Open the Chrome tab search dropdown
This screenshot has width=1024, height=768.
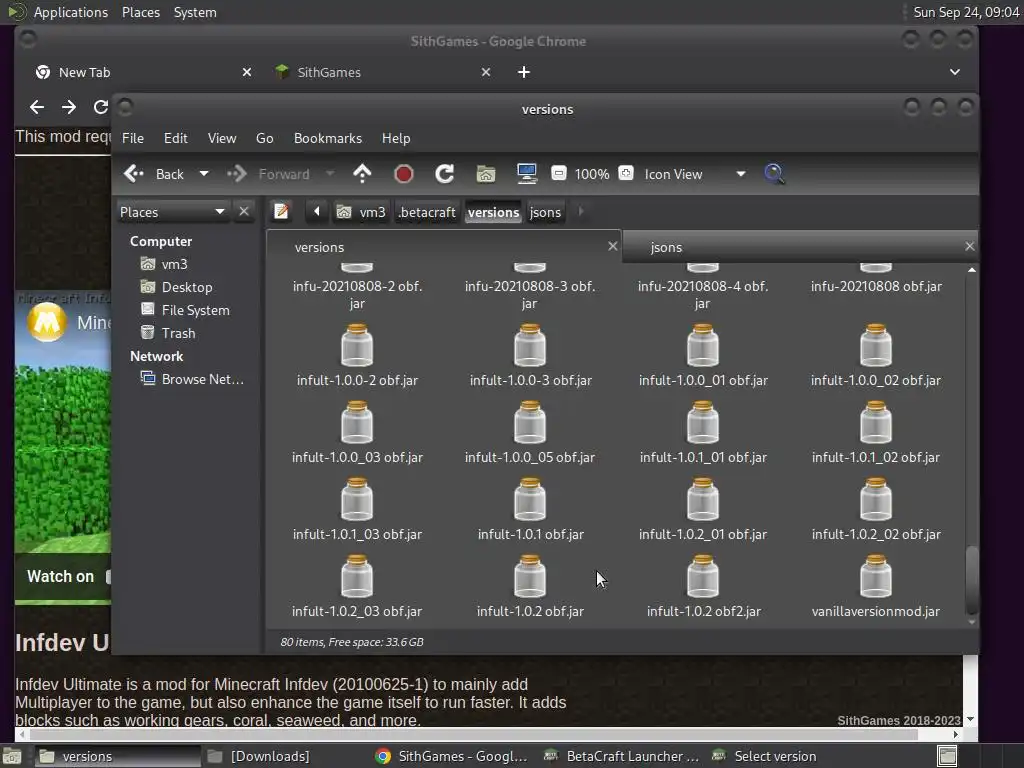(955, 72)
